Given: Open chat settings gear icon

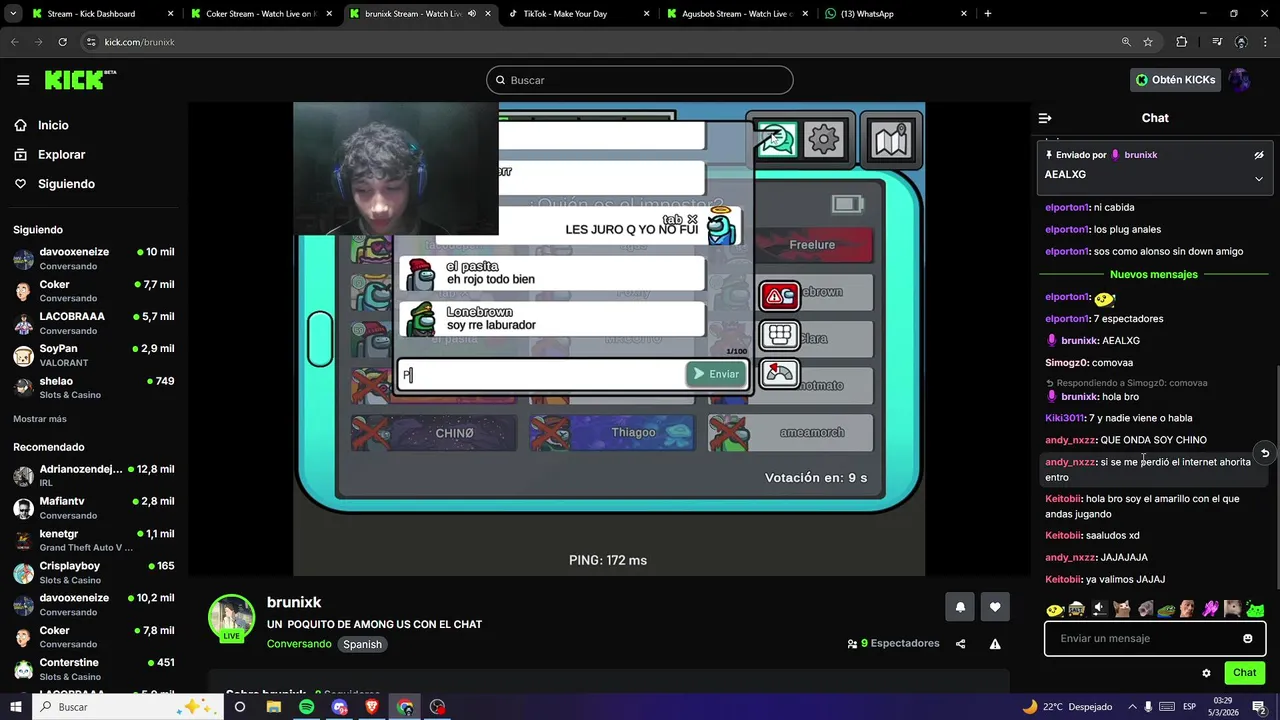Looking at the screenshot, I should tap(1206, 673).
